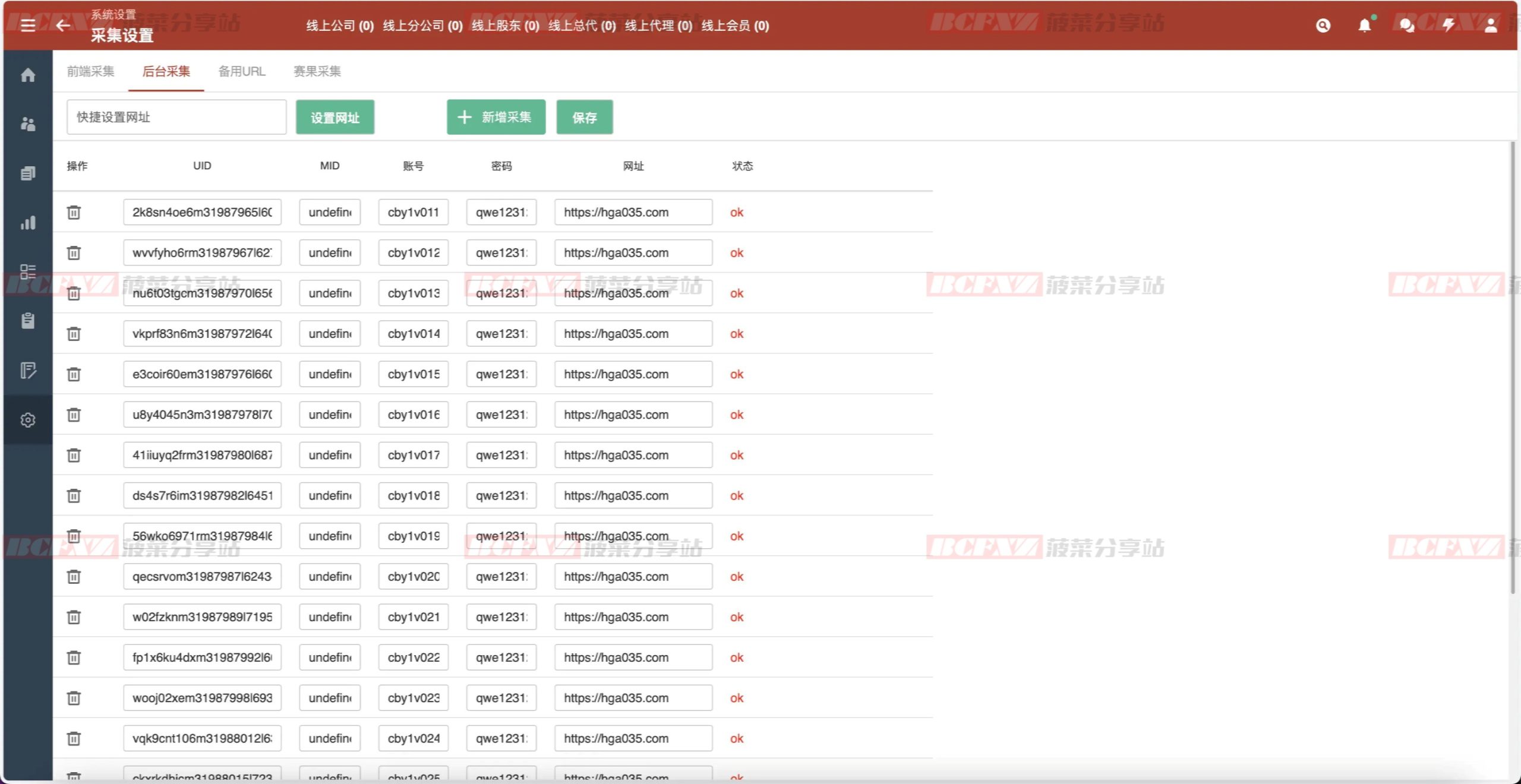Delete the cby1v017 row with trash icon

[74, 455]
